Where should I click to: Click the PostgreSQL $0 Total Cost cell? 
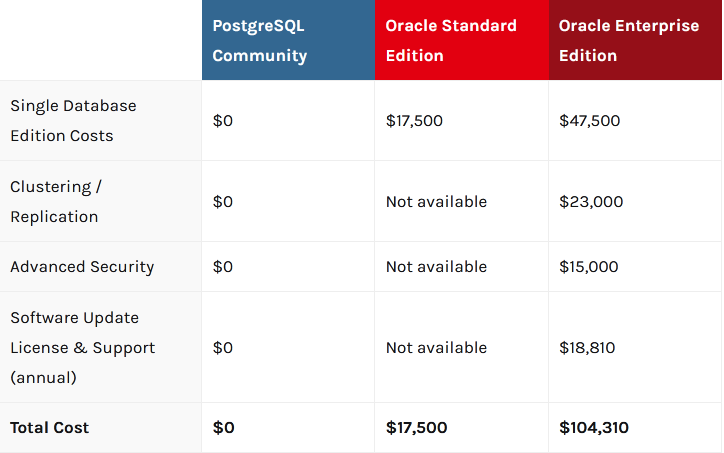[224, 427]
